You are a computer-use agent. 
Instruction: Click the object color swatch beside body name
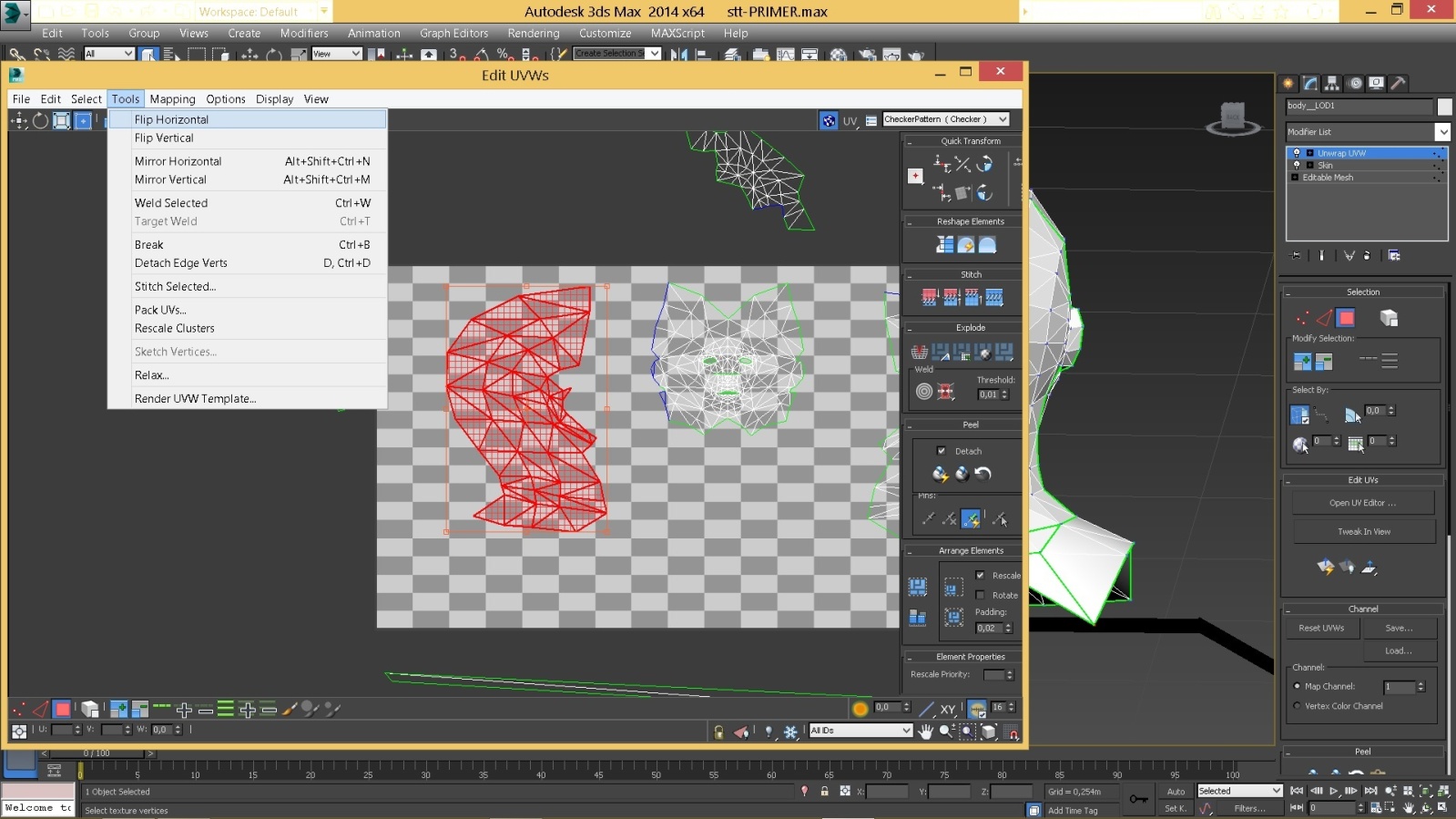point(1444,107)
